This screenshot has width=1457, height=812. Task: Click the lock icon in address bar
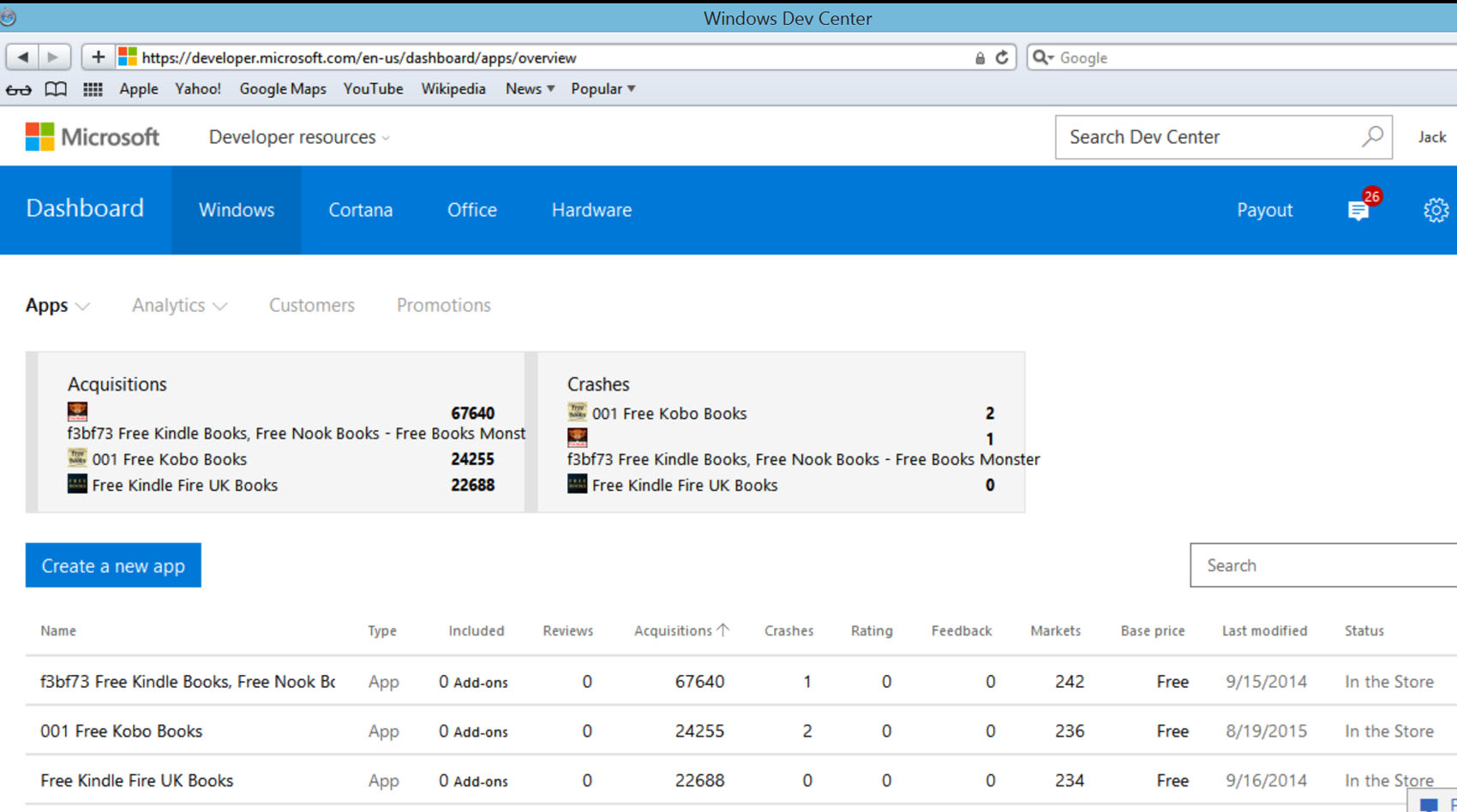click(980, 58)
